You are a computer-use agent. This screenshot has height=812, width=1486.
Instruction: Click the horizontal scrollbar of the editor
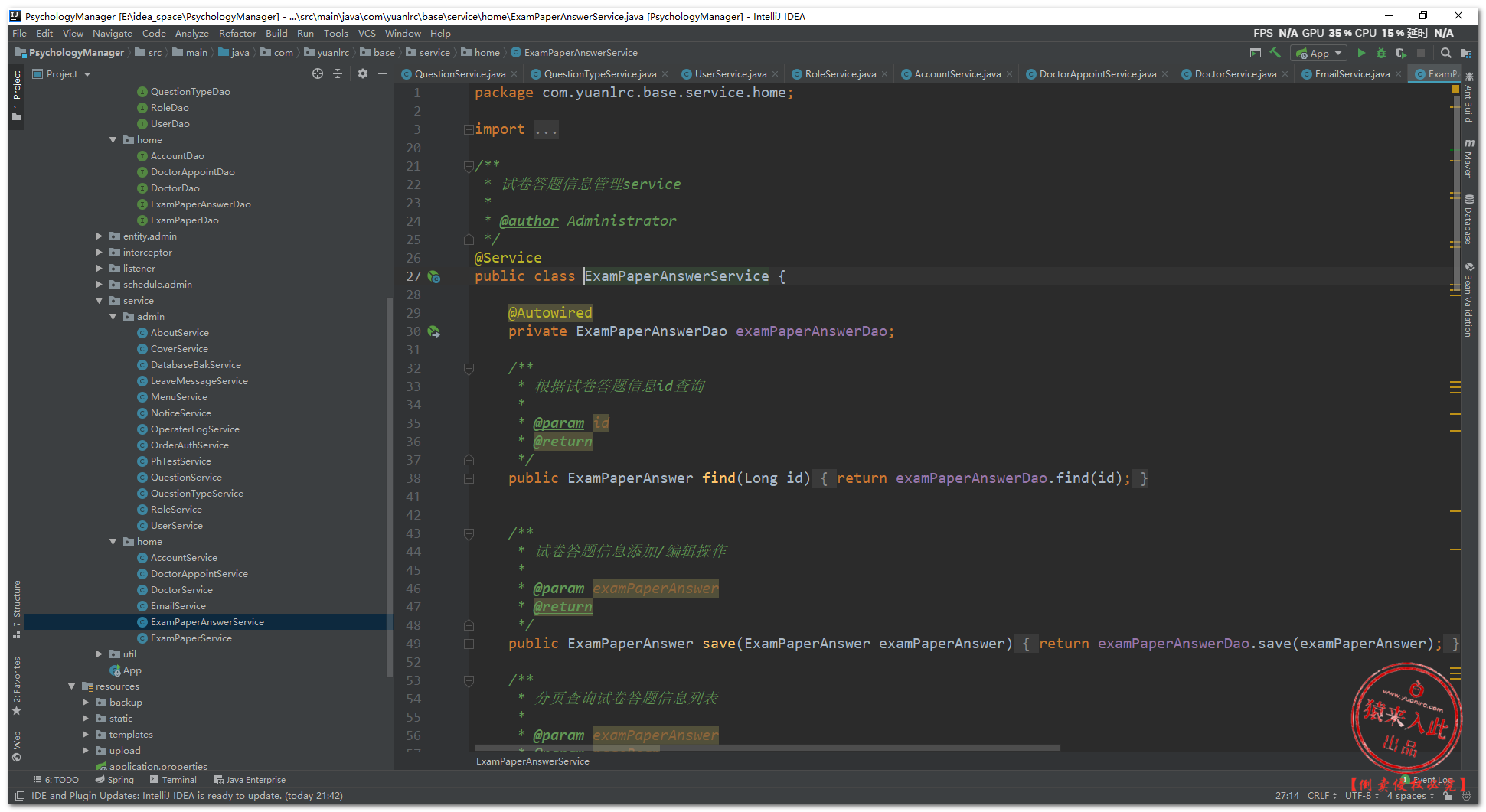[x=767, y=748]
